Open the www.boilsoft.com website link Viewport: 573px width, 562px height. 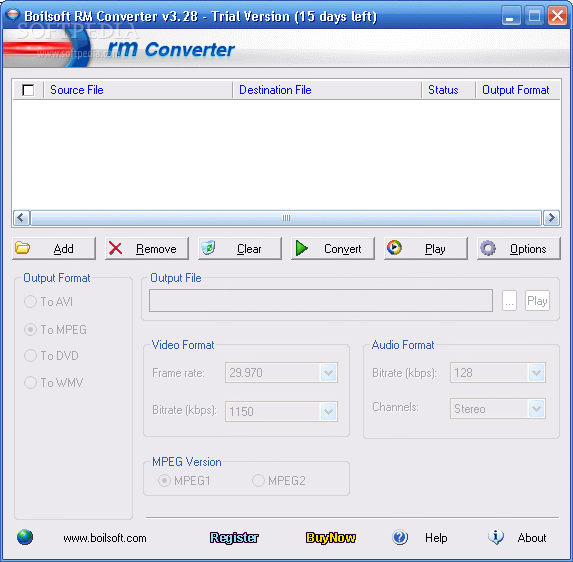click(105, 538)
